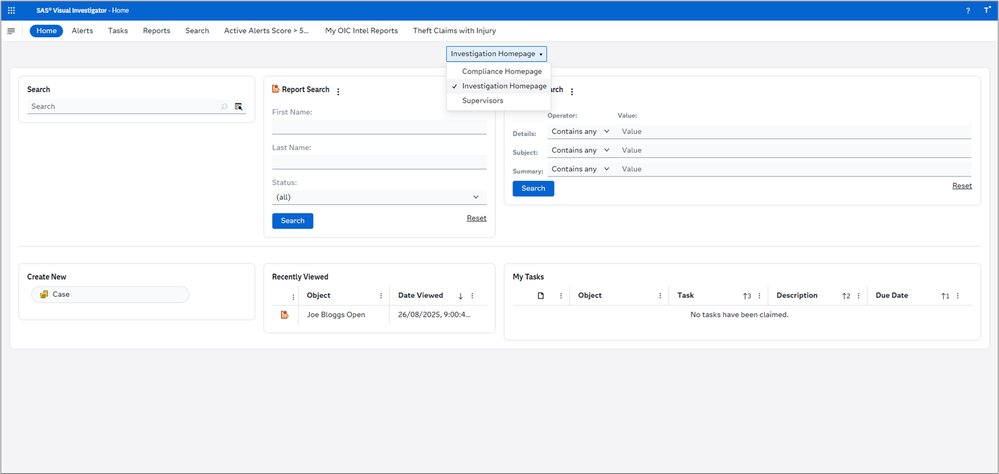Click the Details Value input field

point(794,131)
